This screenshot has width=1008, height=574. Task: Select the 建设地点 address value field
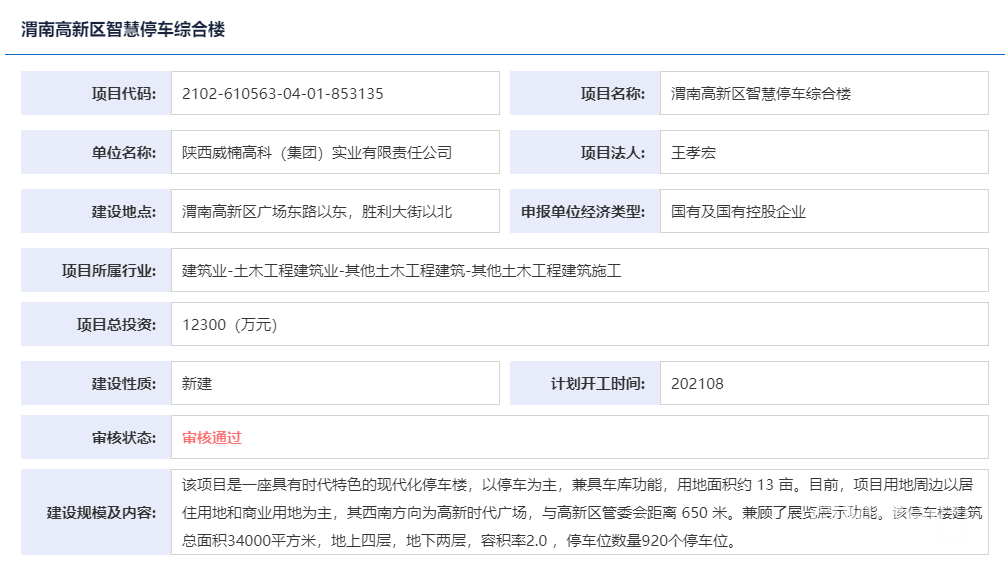(x=317, y=212)
